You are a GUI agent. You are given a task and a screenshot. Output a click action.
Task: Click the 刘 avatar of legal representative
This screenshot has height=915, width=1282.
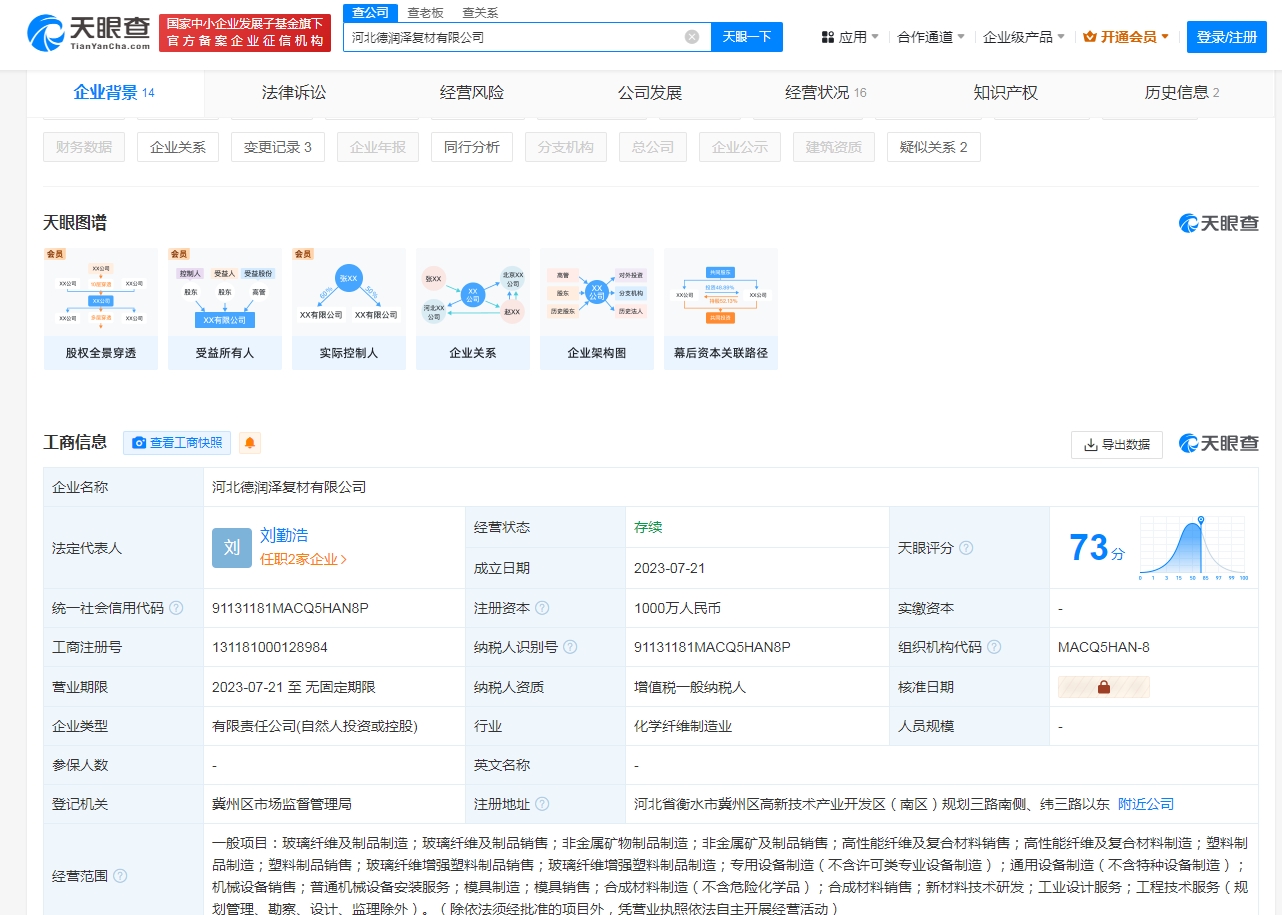click(232, 548)
